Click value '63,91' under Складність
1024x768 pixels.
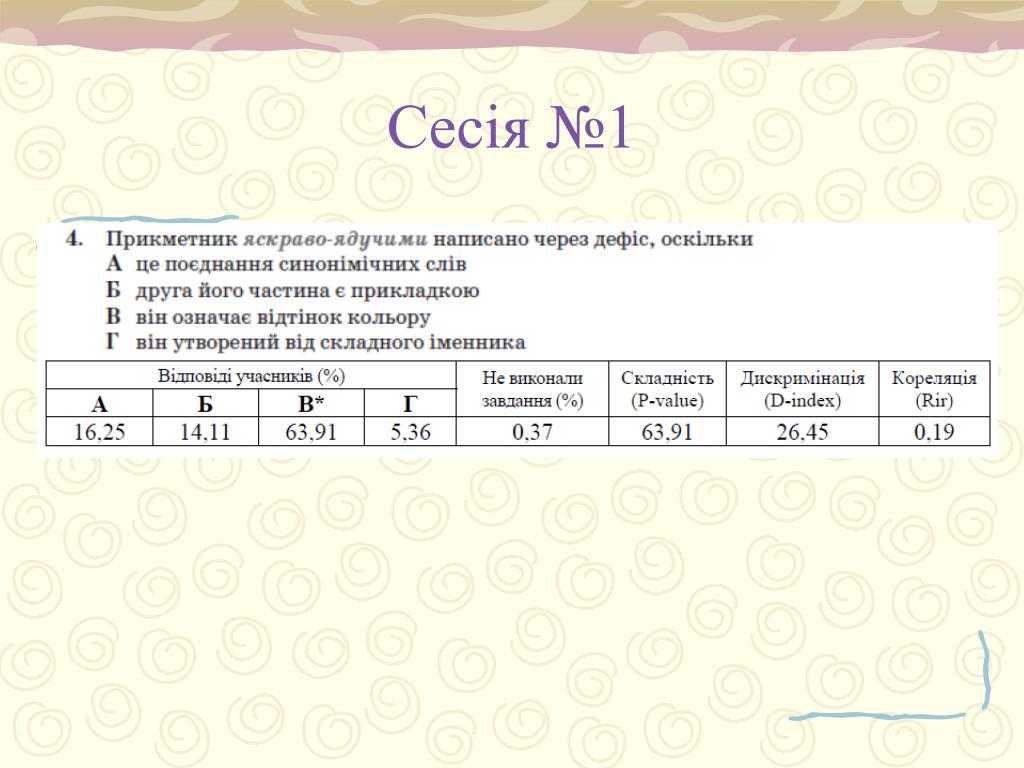coord(667,432)
